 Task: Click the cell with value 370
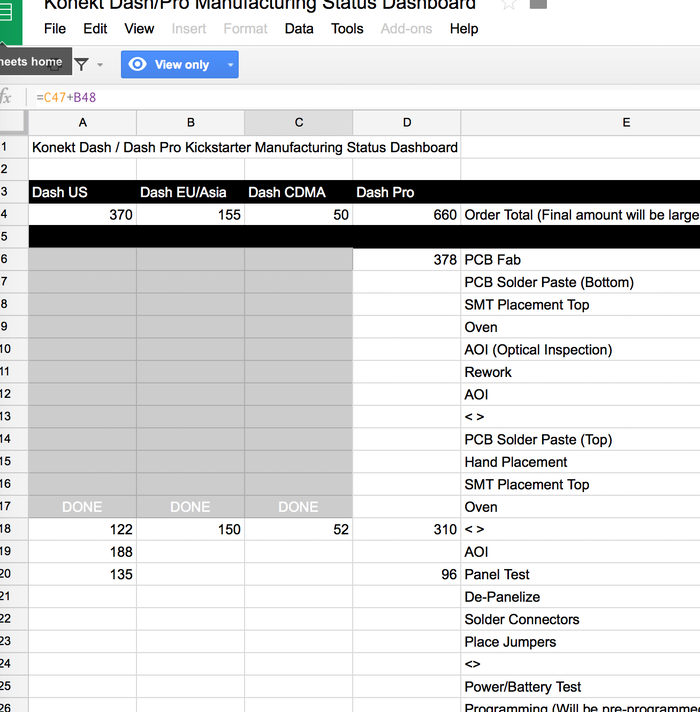[x=83, y=214]
